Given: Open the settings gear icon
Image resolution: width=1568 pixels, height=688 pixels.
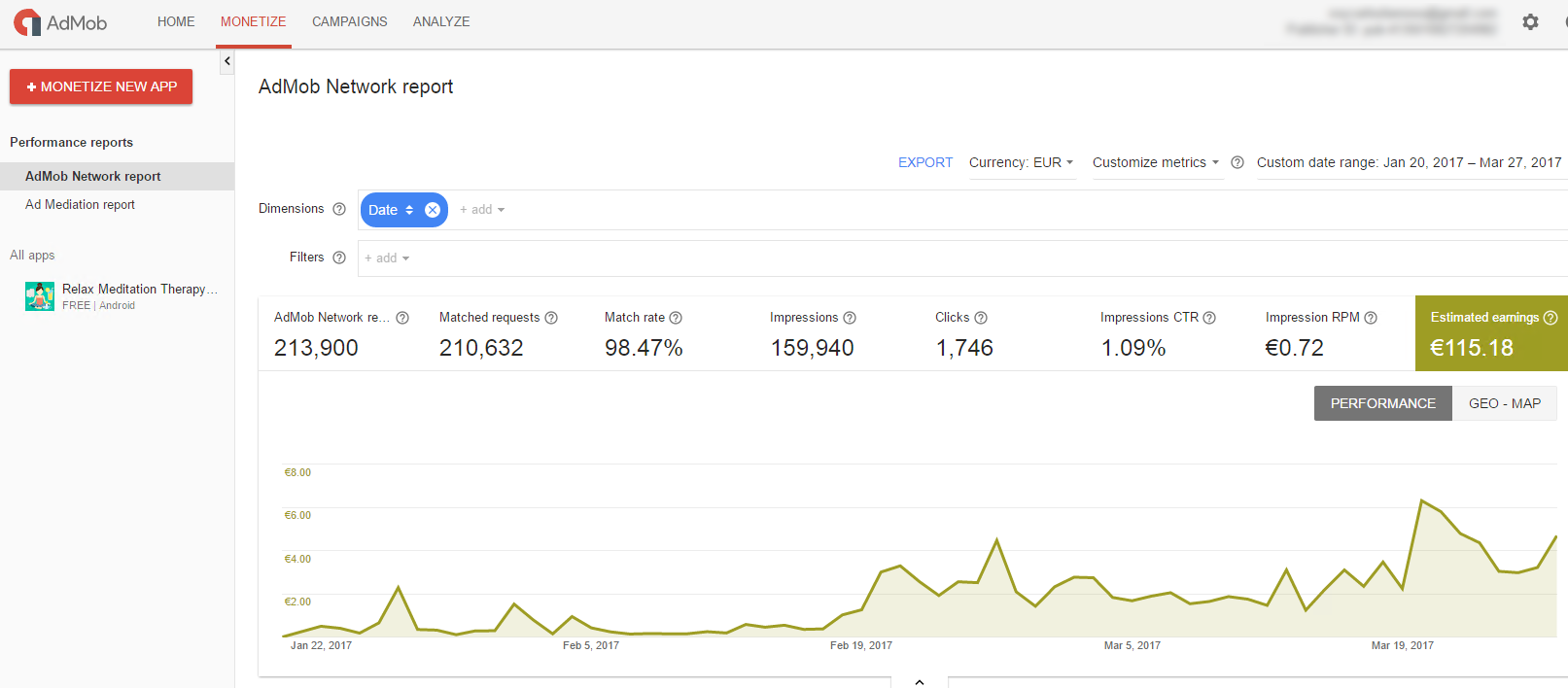Looking at the screenshot, I should coord(1530,21).
